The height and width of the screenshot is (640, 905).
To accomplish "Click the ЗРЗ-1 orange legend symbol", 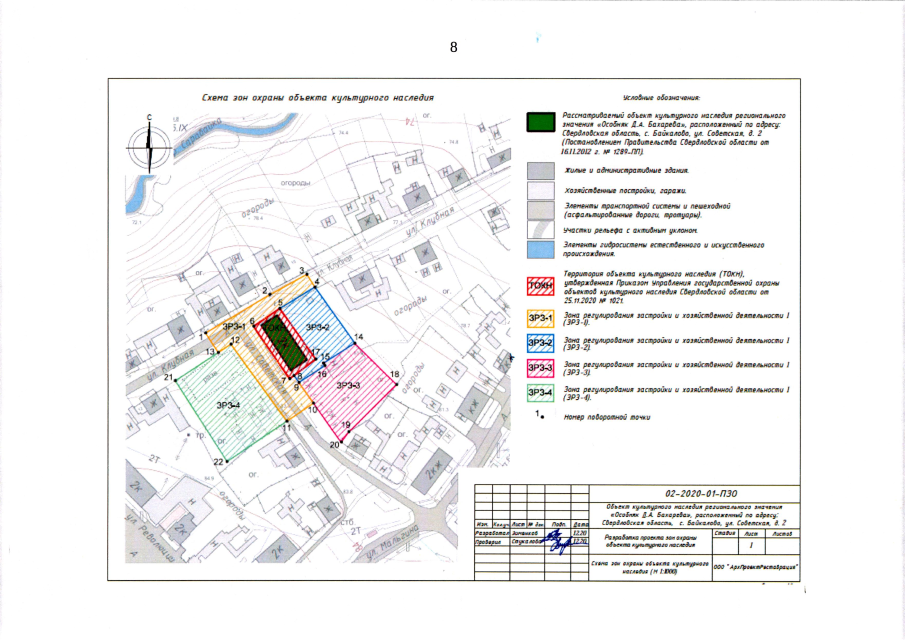I will pyautogui.click(x=540, y=319).
